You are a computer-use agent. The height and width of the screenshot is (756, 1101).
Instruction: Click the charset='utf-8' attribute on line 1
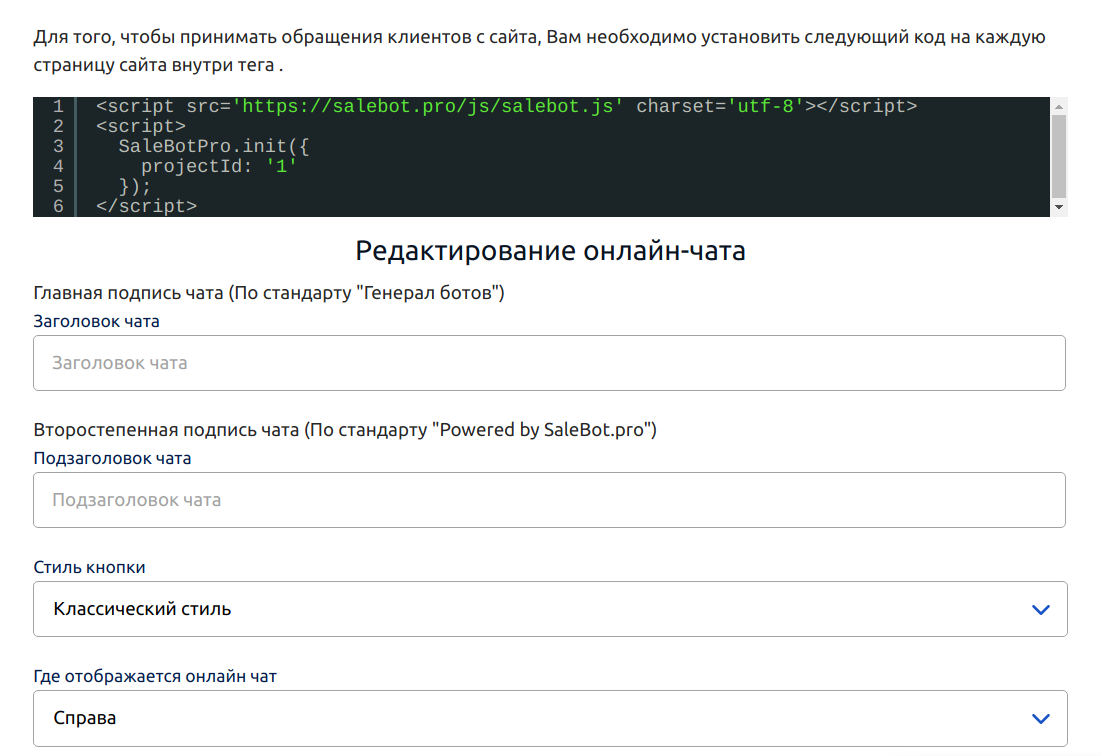(x=720, y=107)
